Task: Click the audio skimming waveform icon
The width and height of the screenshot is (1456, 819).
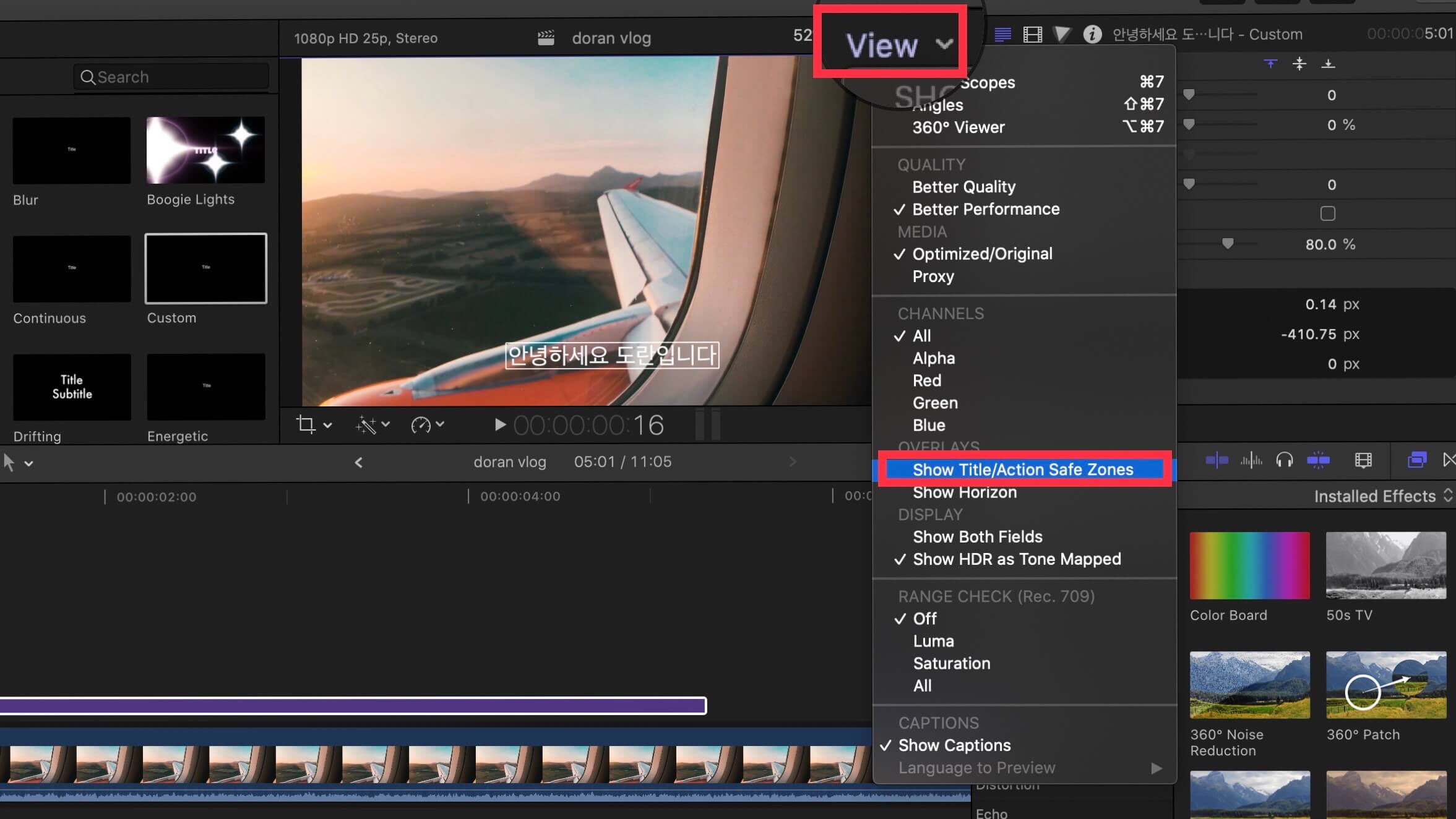Action: [1251, 460]
